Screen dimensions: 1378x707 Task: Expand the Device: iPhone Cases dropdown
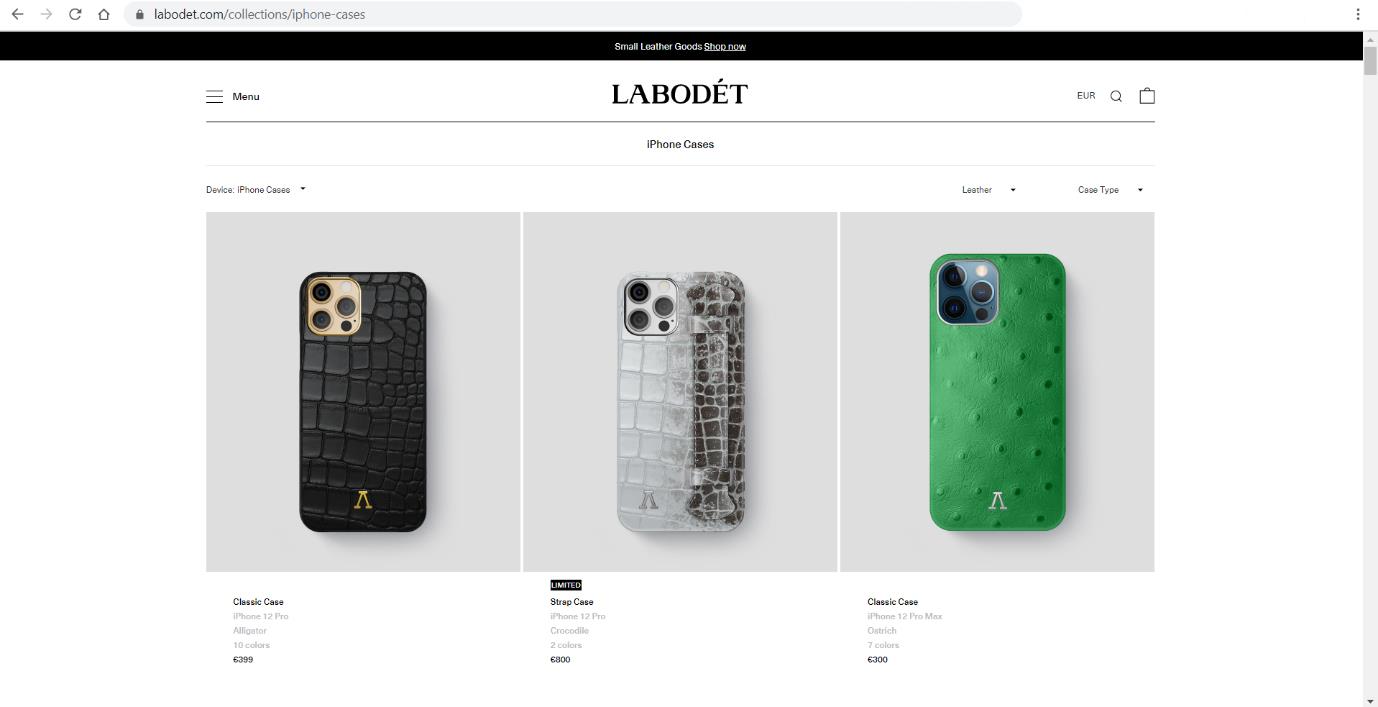click(256, 189)
